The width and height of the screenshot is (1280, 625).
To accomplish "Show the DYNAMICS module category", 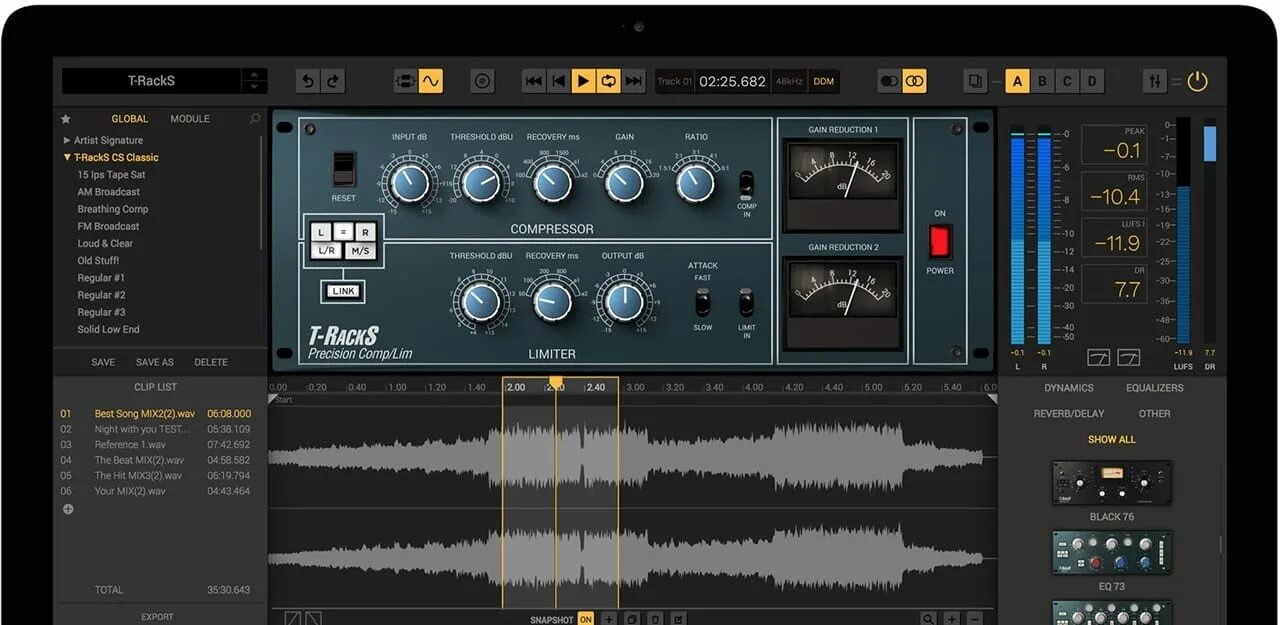I will pos(1069,388).
